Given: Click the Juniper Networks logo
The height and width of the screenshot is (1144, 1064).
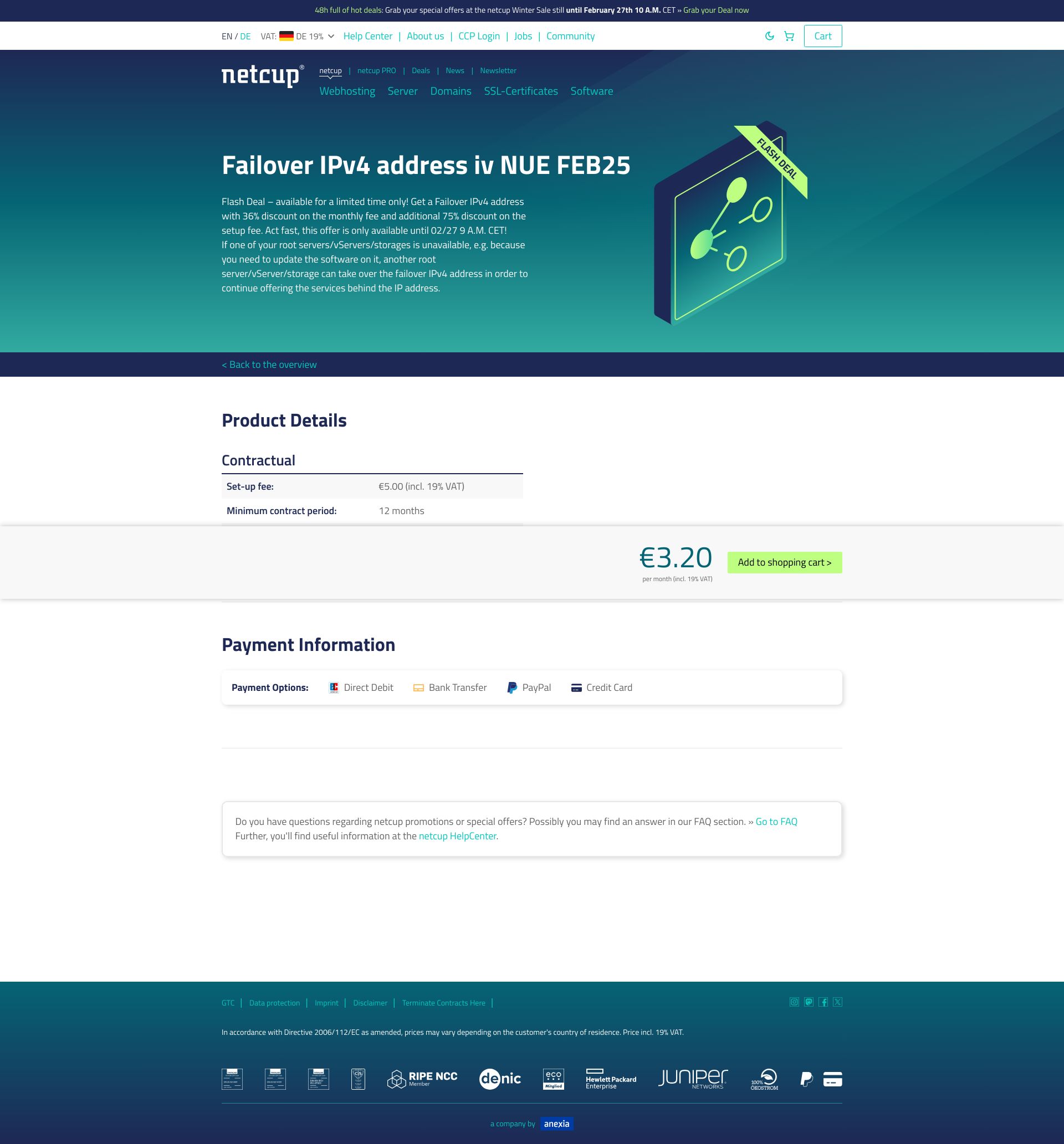Looking at the screenshot, I should [693, 1079].
